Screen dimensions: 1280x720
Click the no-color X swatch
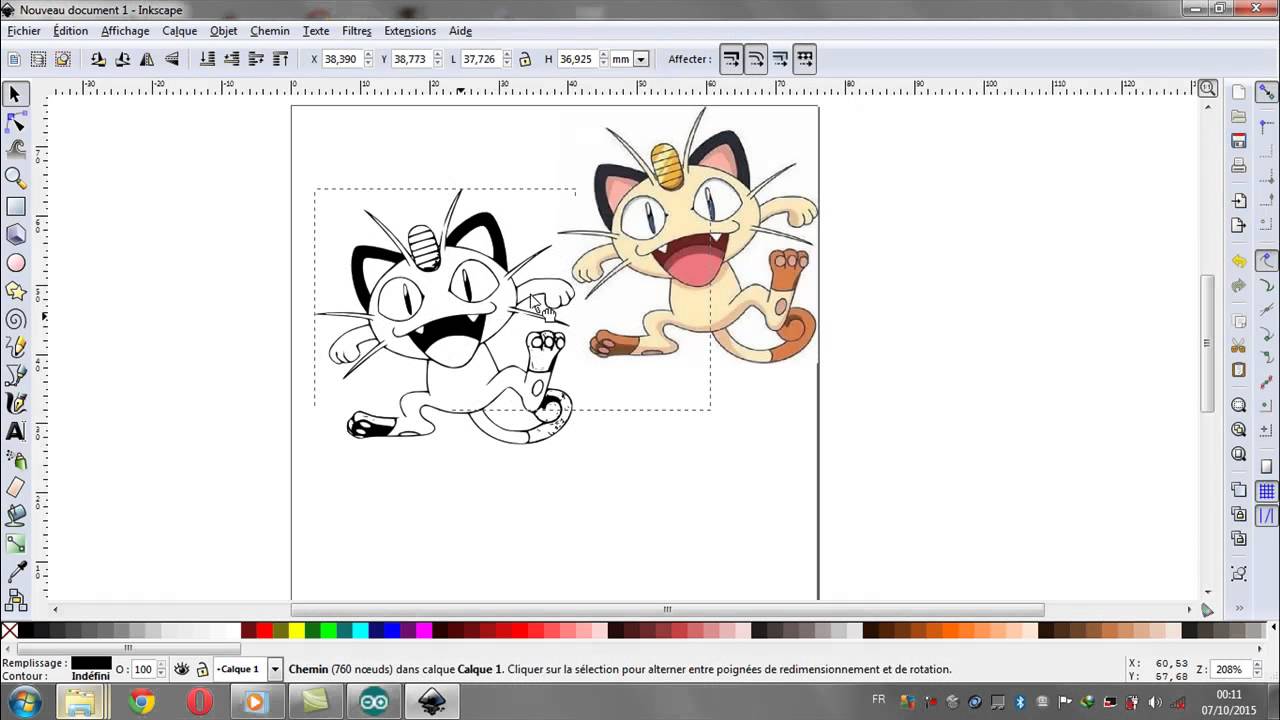9,630
